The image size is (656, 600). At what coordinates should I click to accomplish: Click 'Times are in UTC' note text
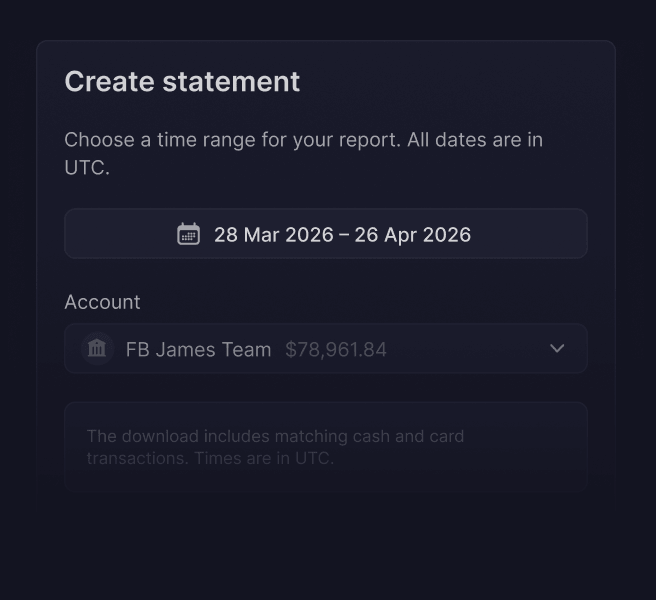(264, 458)
